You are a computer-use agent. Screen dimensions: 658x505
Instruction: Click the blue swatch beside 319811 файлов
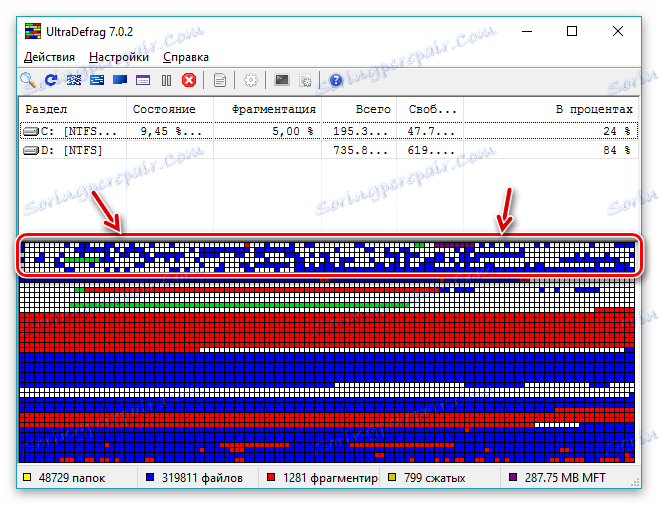[150, 477]
